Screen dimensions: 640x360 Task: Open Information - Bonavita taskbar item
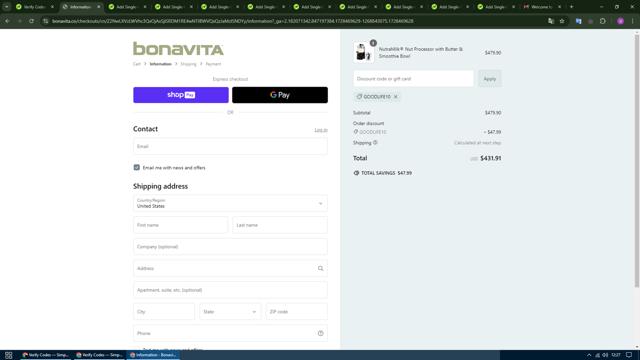pyautogui.click(x=153, y=355)
